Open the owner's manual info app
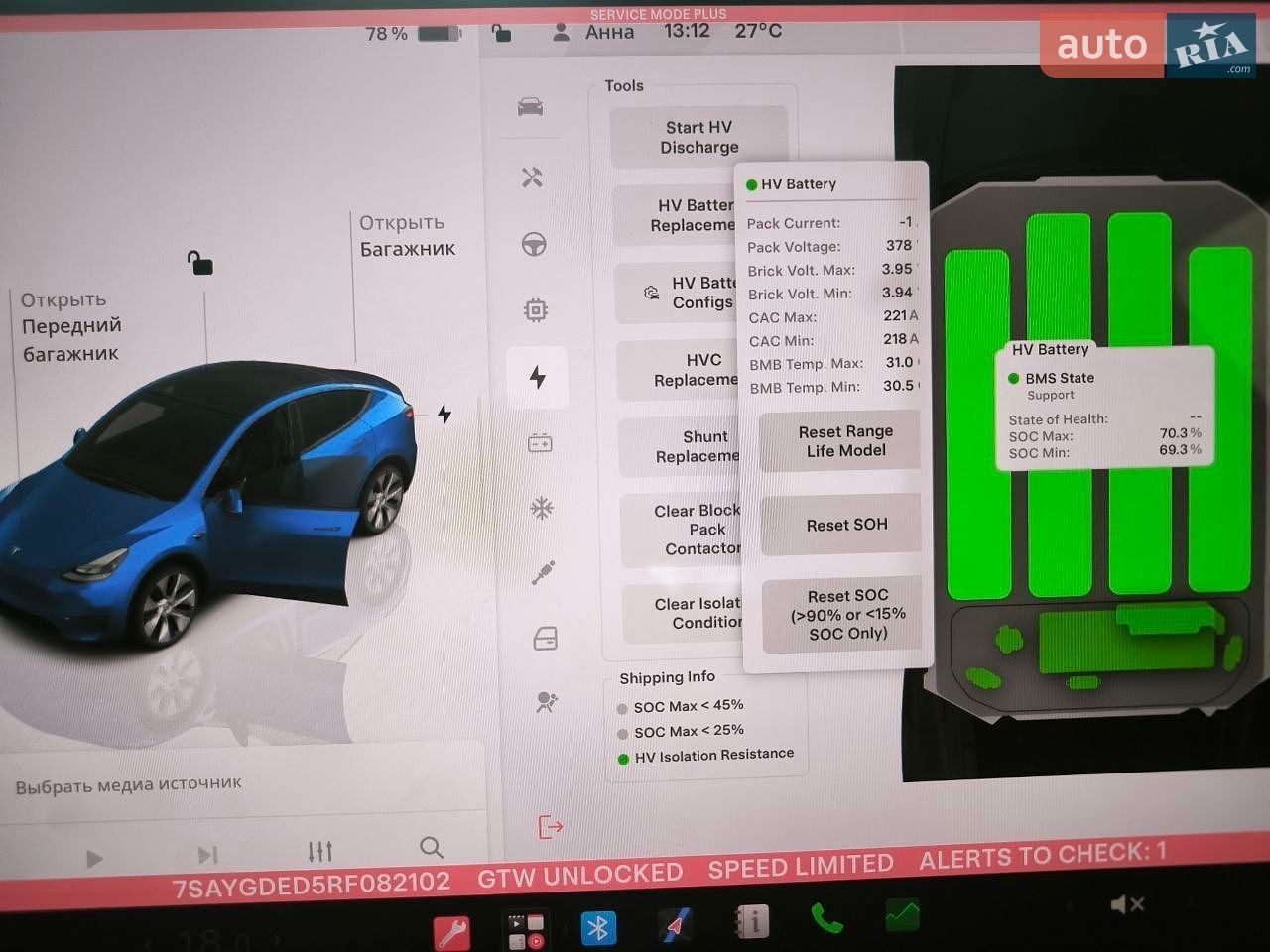Image resolution: width=1270 pixels, height=952 pixels. click(751, 922)
